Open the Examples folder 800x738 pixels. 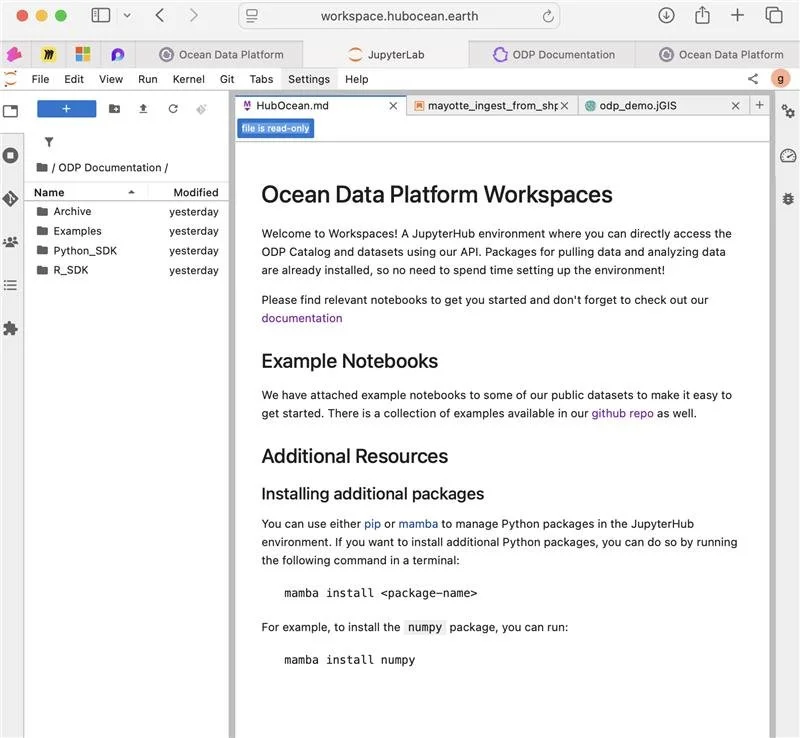(x=127, y=231)
